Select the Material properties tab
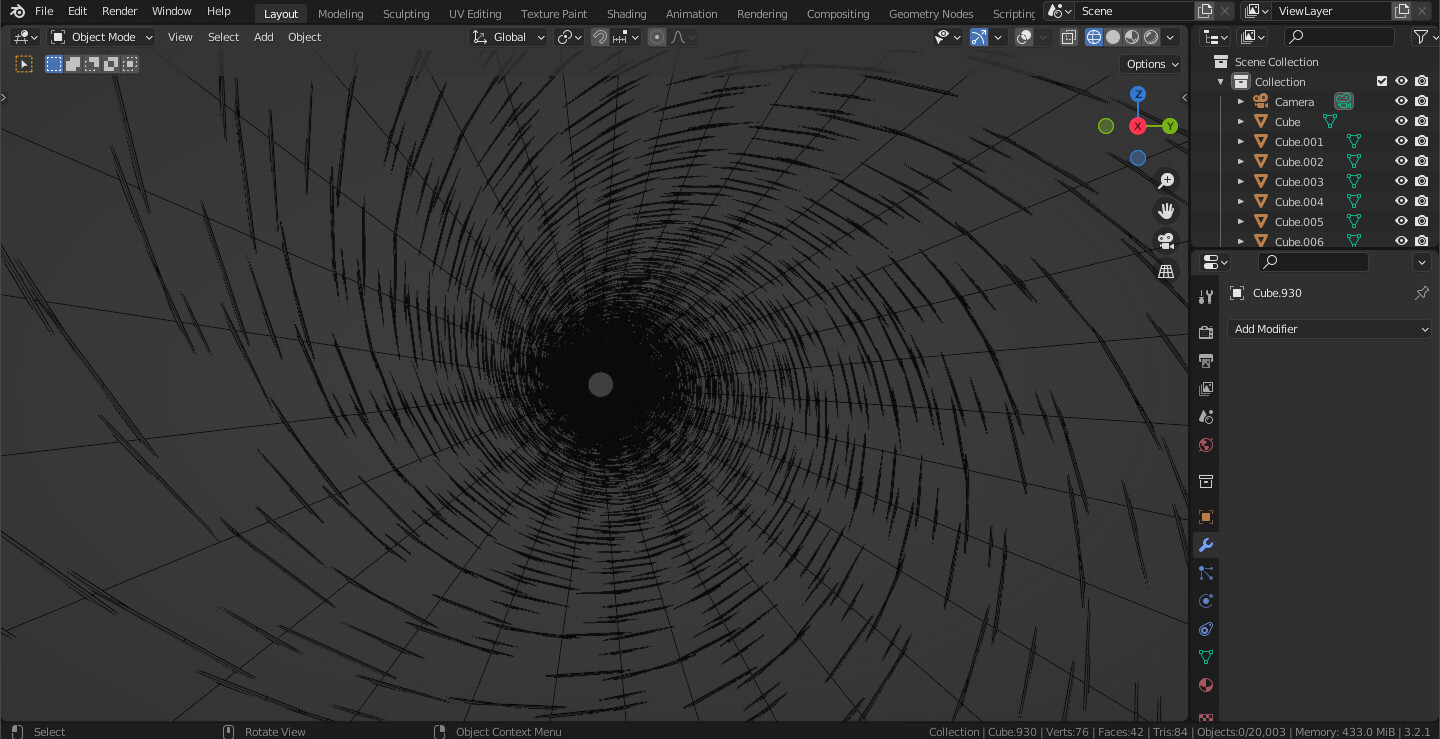The height and width of the screenshot is (739, 1440). pos(1205,685)
